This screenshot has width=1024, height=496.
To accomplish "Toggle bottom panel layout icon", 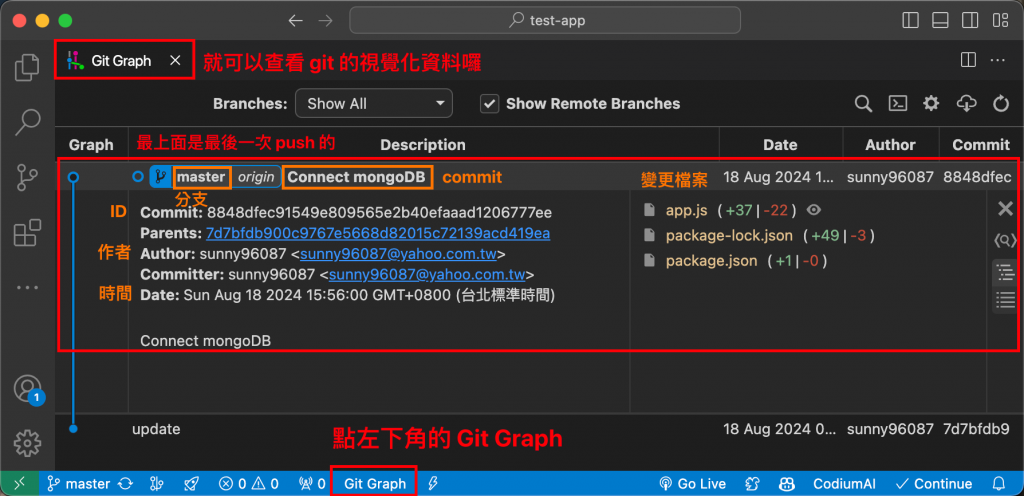I will [x=940, y=20].
